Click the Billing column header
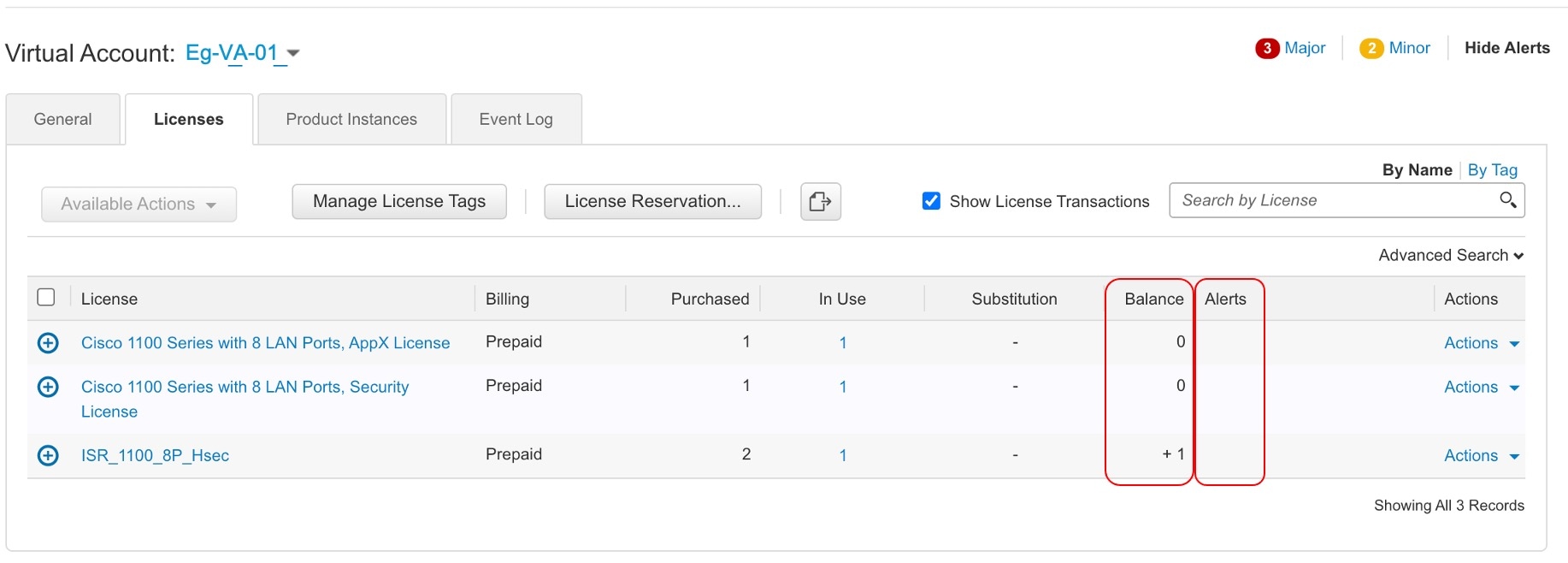 click(508, 299)
